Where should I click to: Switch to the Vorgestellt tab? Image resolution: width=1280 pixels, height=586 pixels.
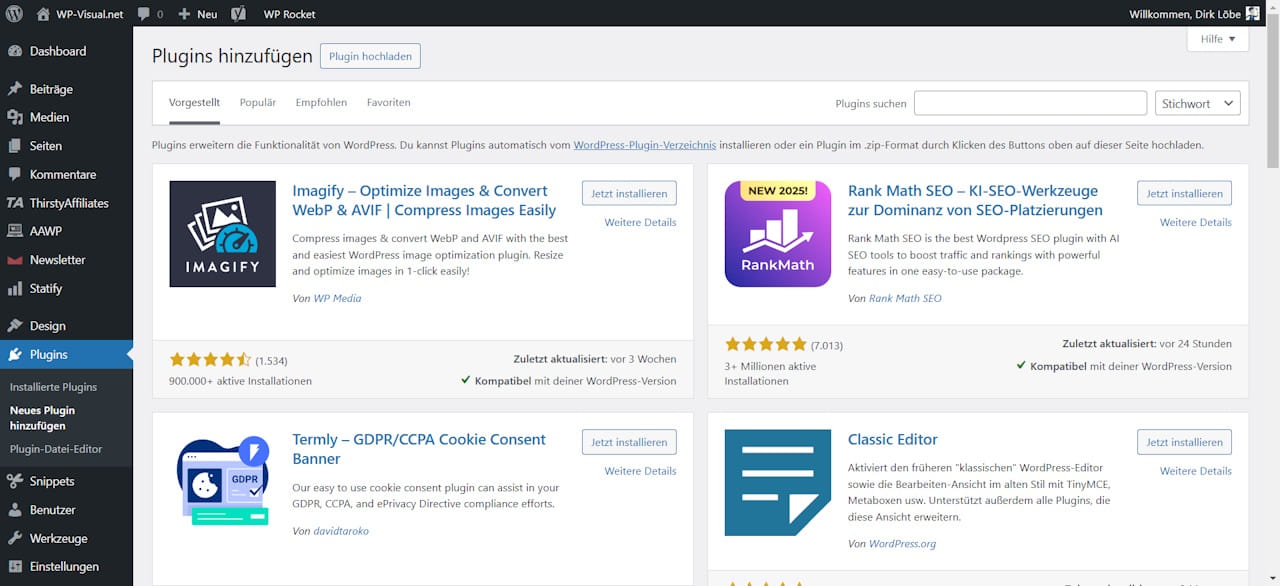click(194, 103)
